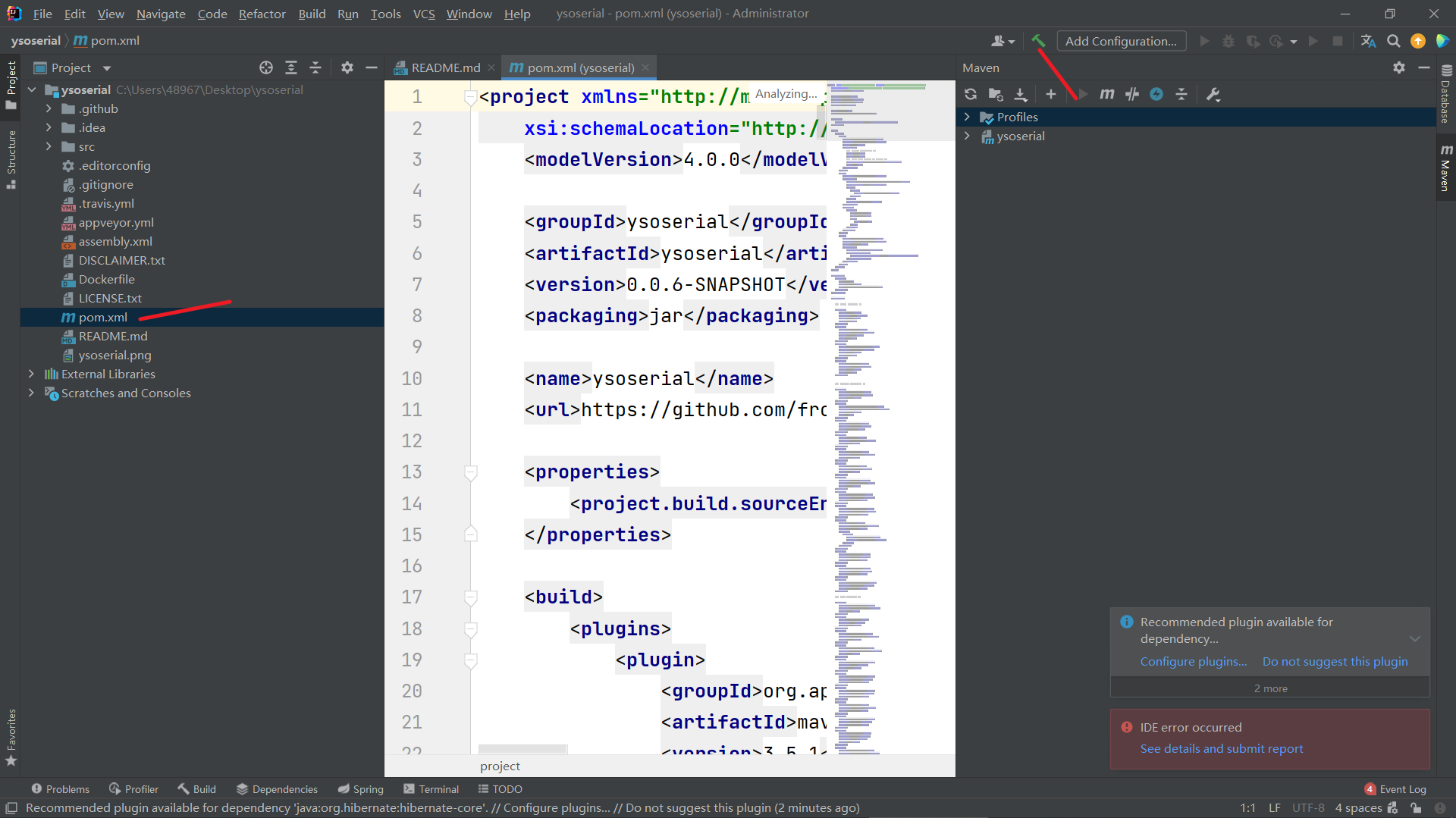Click Select Opened File target icon
Screen dimensions: 1456x818
coord(265,68)
